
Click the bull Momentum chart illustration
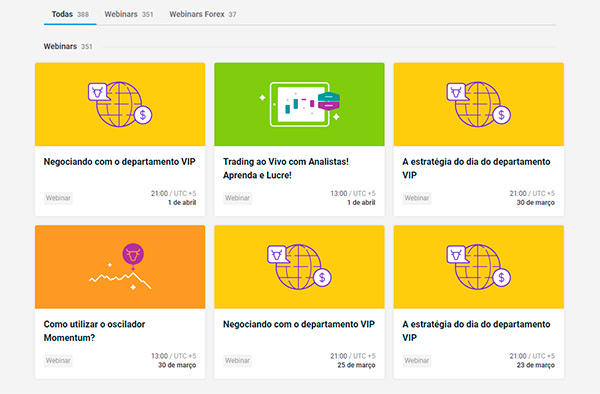(x=120, y=267)
